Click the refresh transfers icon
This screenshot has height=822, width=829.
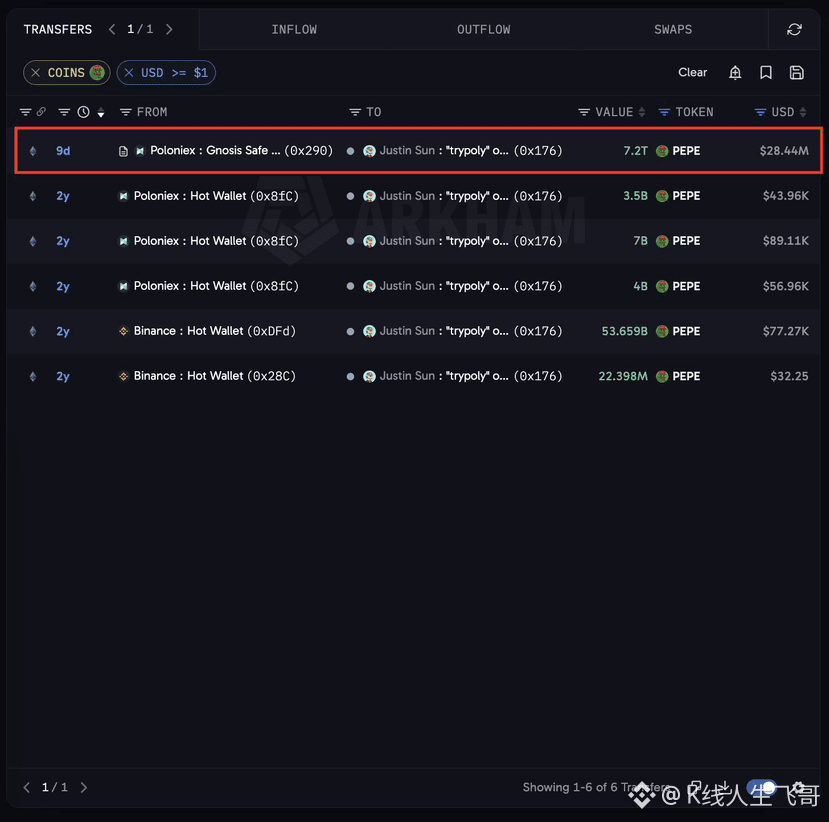tap(794, 30)
